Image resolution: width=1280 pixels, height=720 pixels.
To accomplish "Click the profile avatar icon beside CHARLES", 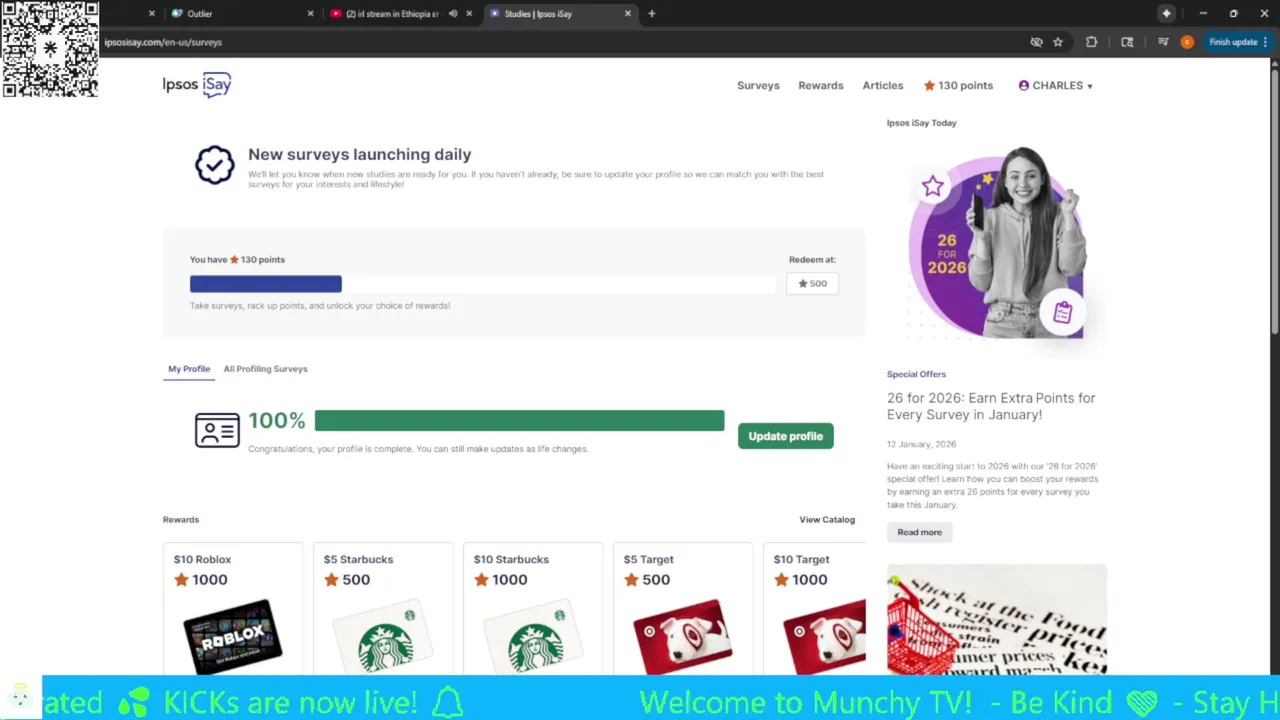I will point(1024,86).
